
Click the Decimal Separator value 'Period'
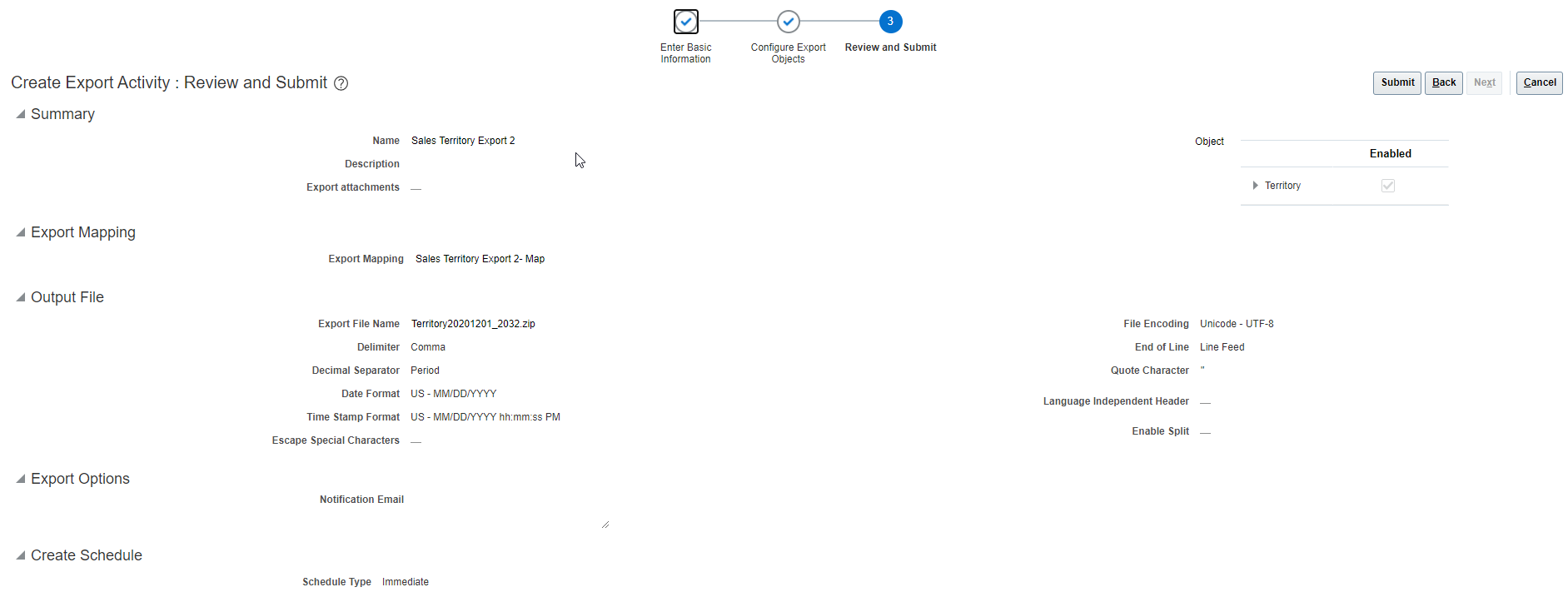[425, 371]
